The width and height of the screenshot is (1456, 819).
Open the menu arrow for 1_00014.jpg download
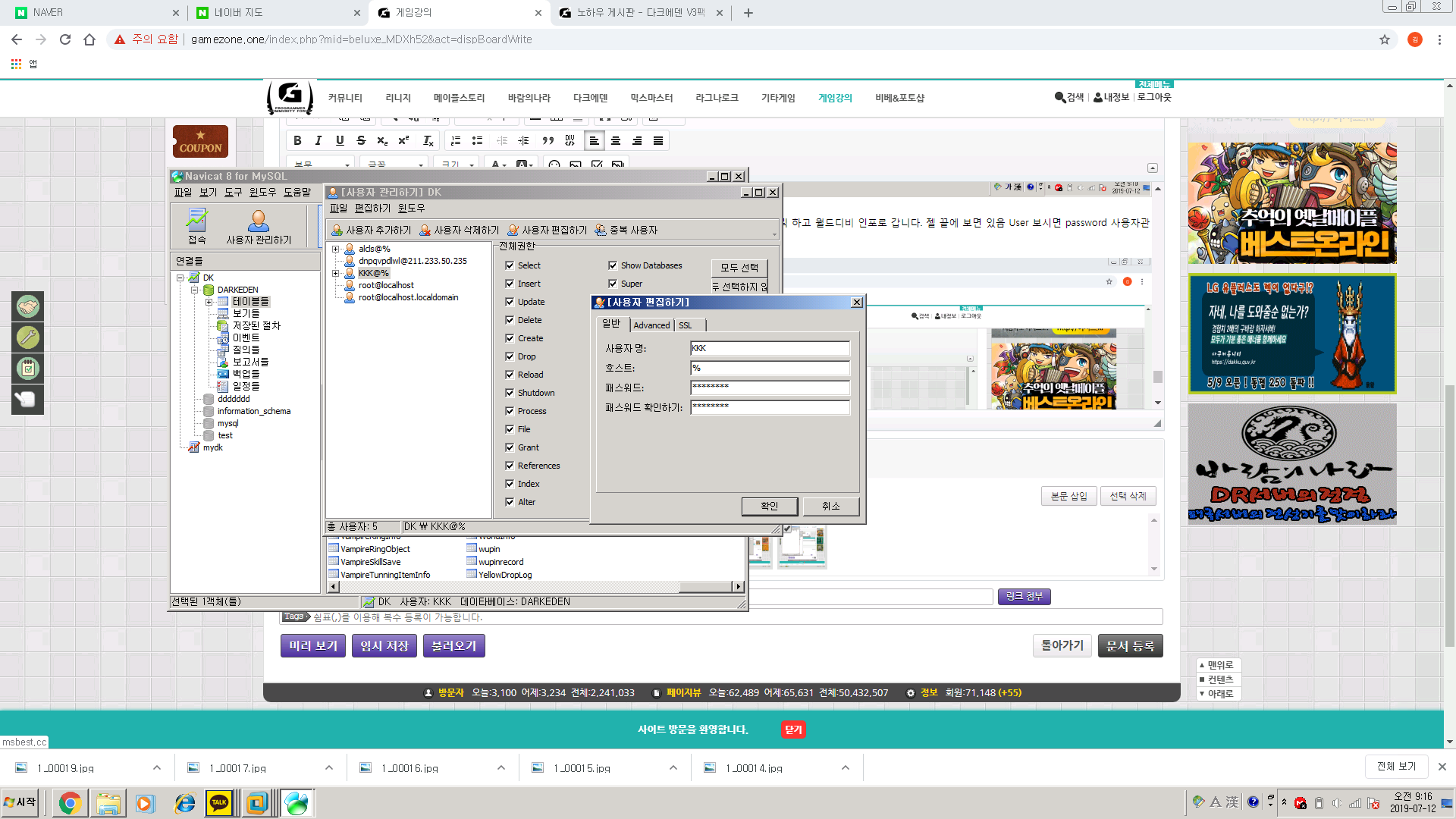846,768
